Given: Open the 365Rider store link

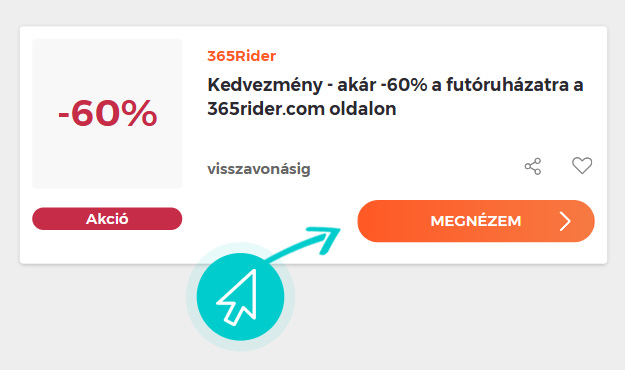Looking at the screenshot, I should click(242, 56).
